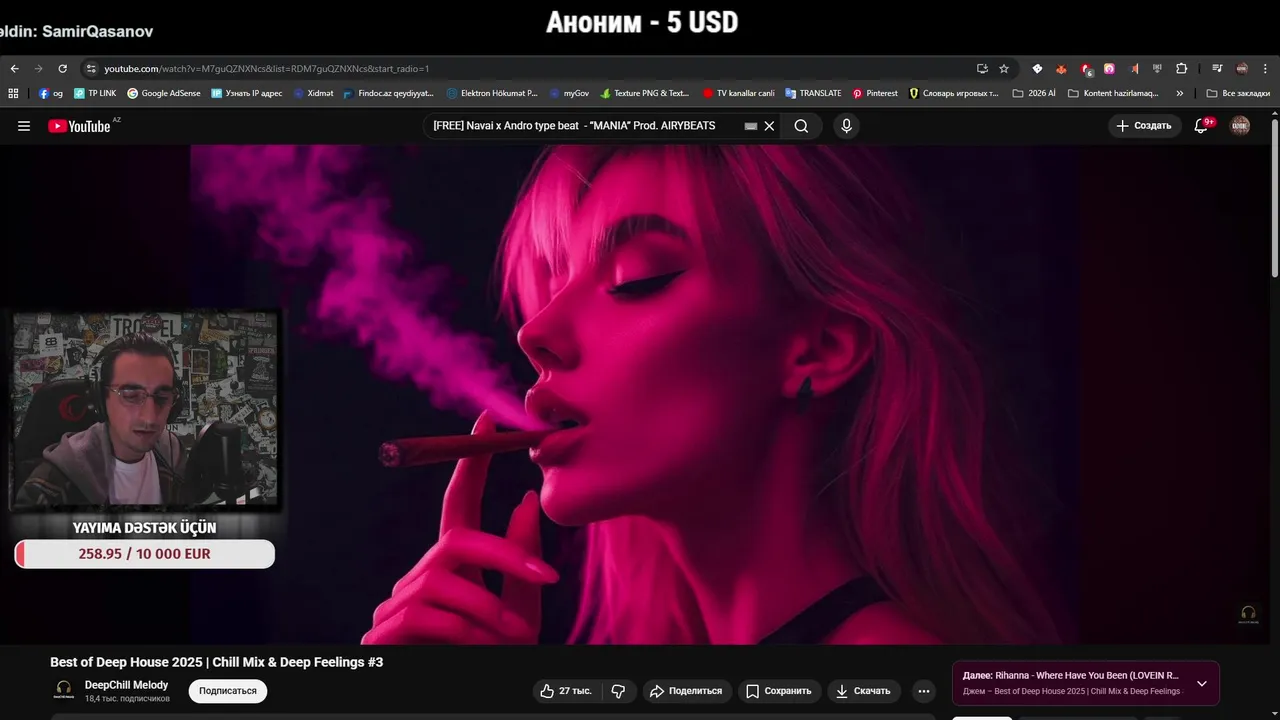Expand the Kontent hazirlamaq bookmark folder

[1113, 93]
